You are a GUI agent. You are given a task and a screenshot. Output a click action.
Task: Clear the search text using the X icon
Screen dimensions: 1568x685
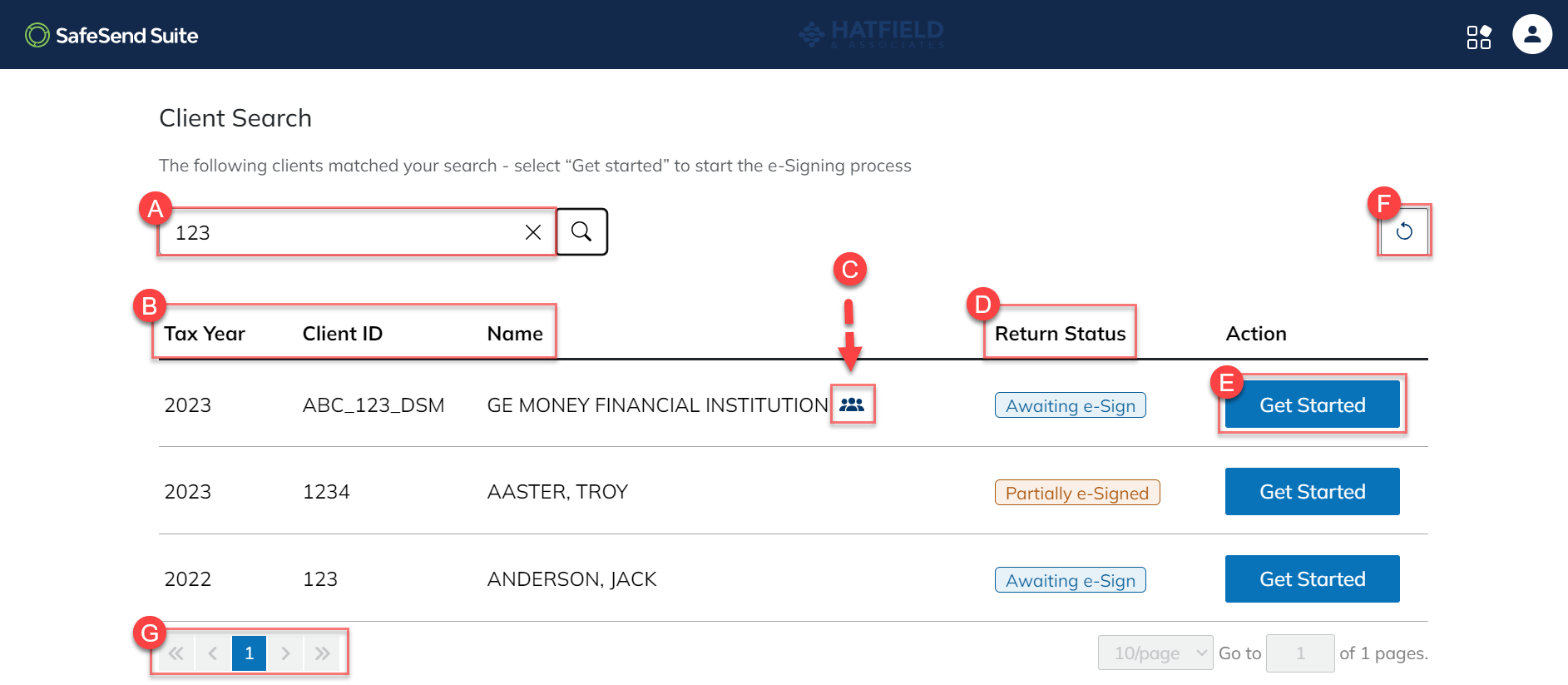click(x=532, y=232)
